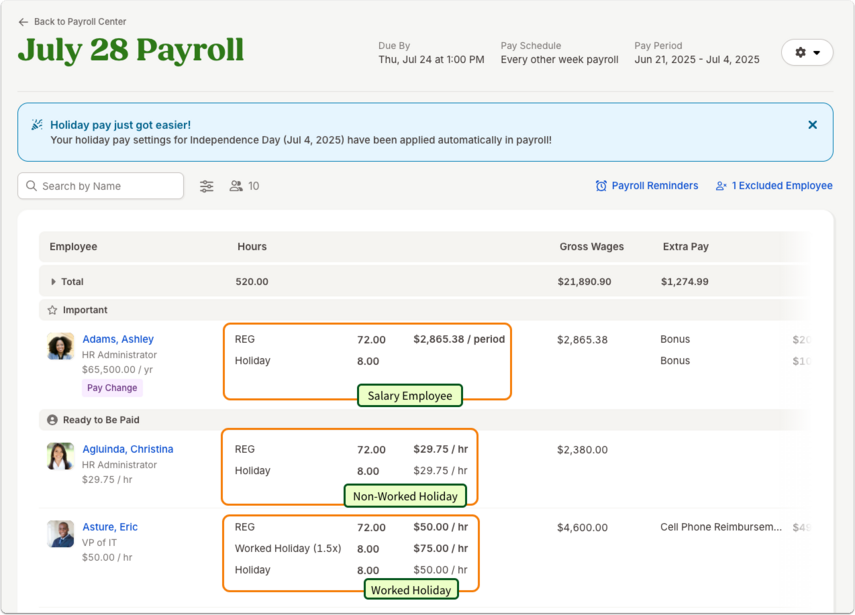Screen dimensions: 855x615
Task: View the 1 Excluded Employee link
Action: pos(782,186)
